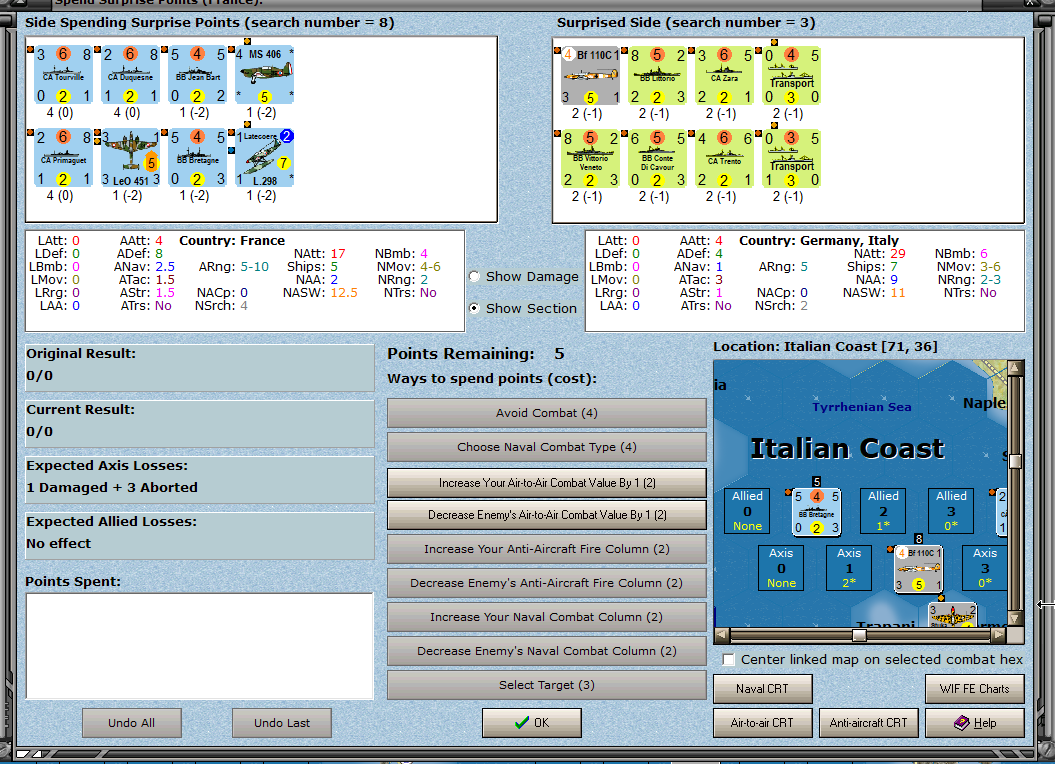This screenshot has width=1055, height=764.
Task: Open the Anti-aircraft CRT chart
Action: (x=869, y=723)
